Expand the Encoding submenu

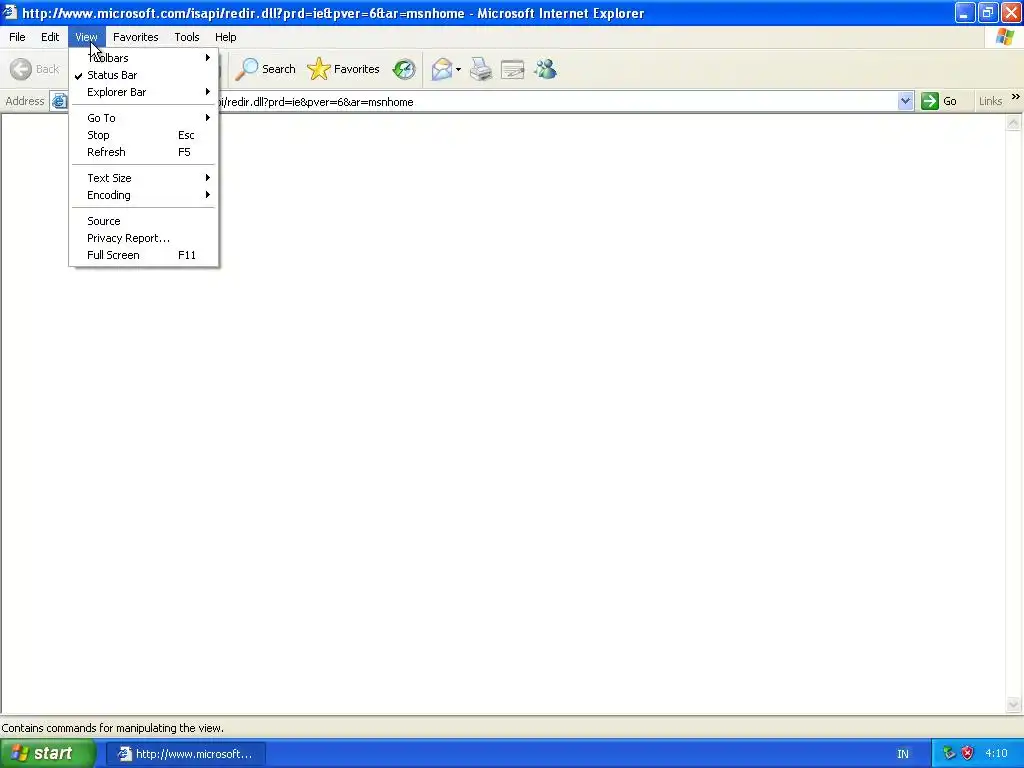144,195
